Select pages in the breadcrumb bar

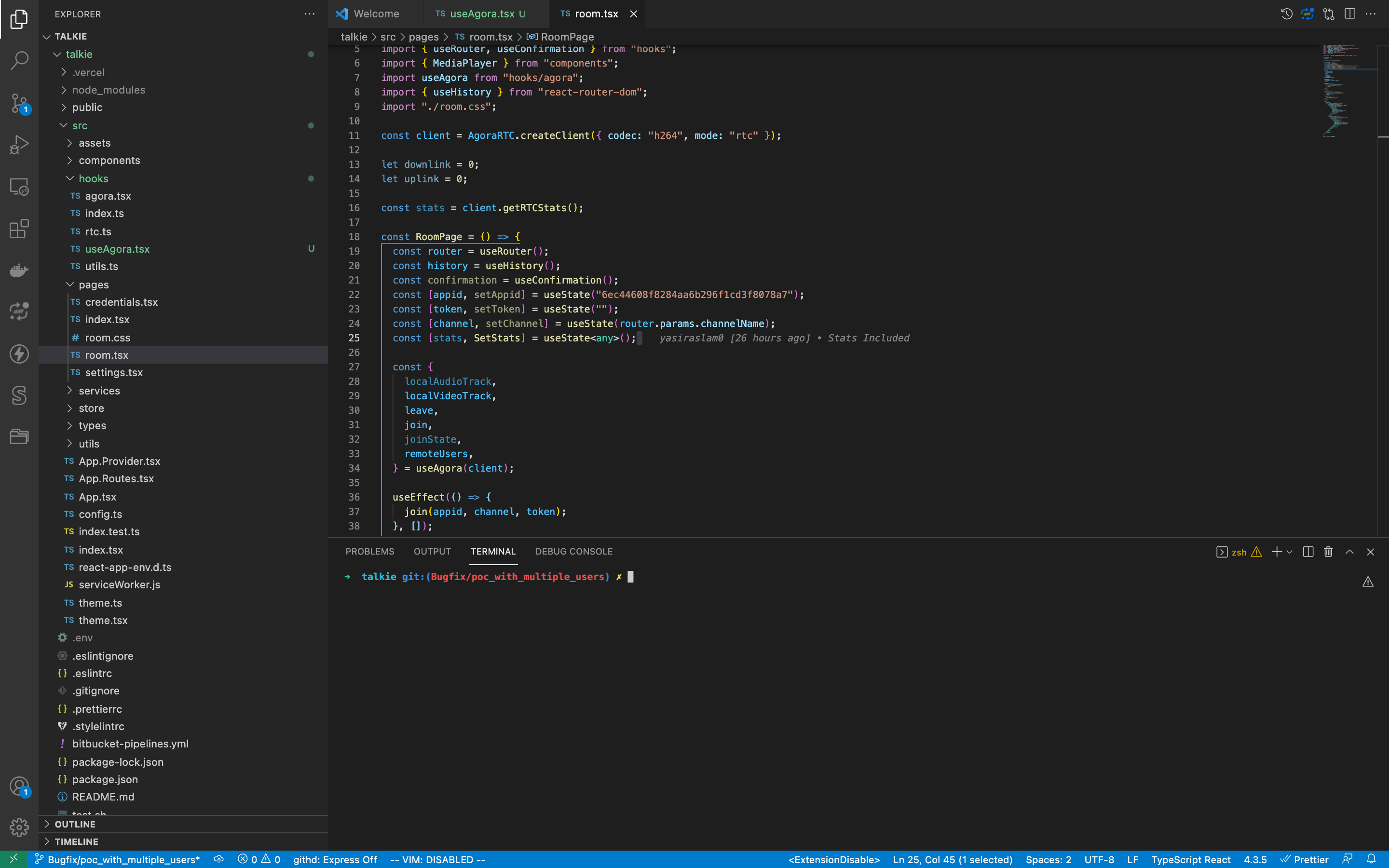[424, 36]
